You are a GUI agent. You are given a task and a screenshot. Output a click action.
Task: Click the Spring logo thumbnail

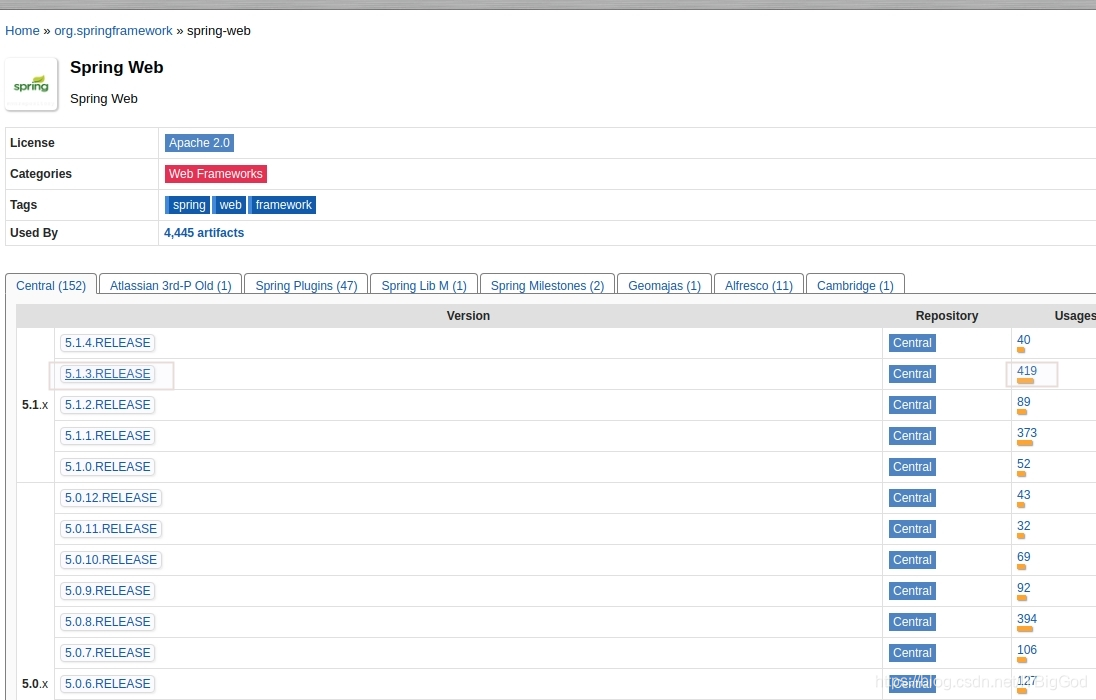(x=31, y=85)
